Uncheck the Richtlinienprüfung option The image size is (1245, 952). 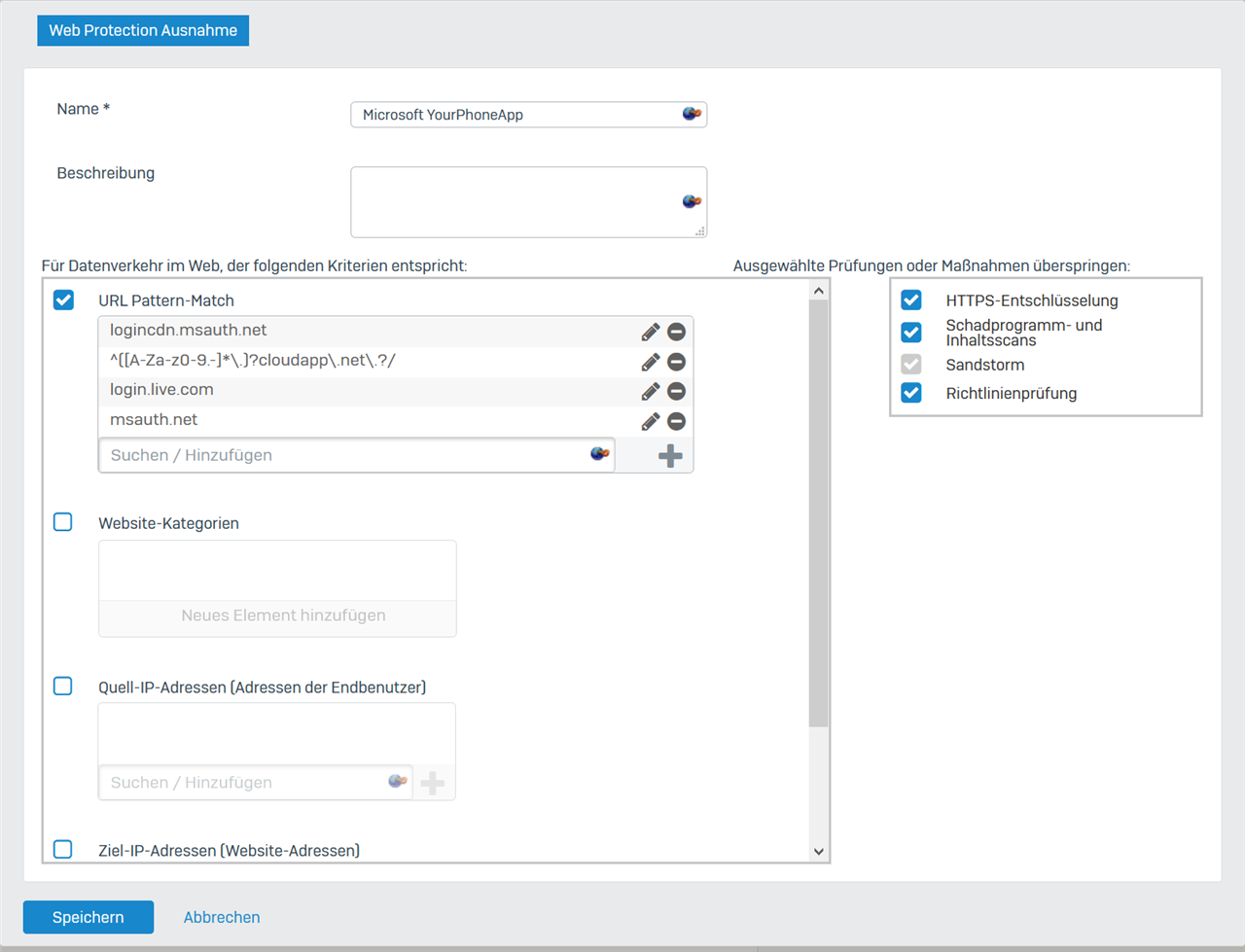pyautogui.click(x=911, y=393)
